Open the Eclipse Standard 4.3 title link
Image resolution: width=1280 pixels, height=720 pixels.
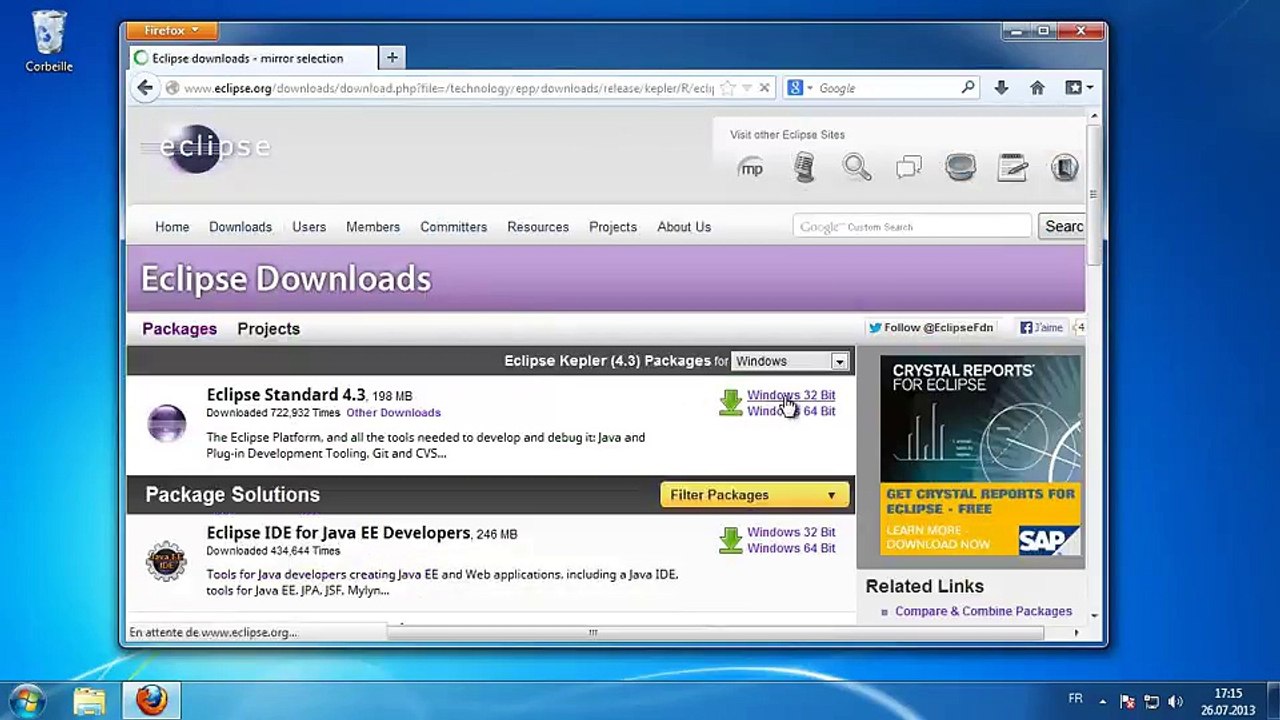click(286, 395)
